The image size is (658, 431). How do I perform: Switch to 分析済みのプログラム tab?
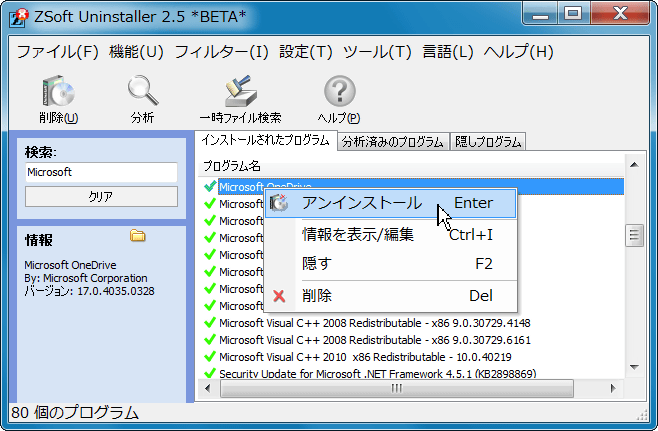click(392, 142)
